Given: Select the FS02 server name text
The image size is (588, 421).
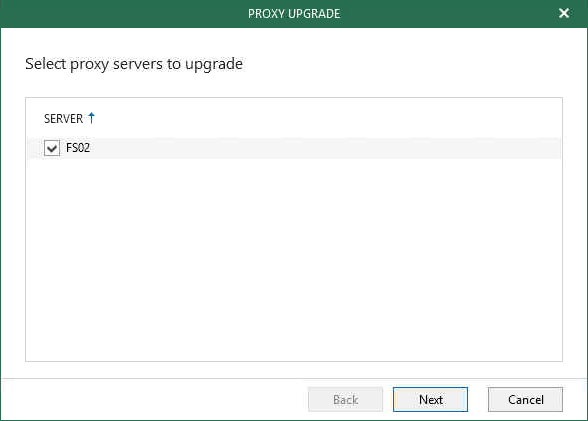Looking at the screenshot, I should [x=78, y=148].
